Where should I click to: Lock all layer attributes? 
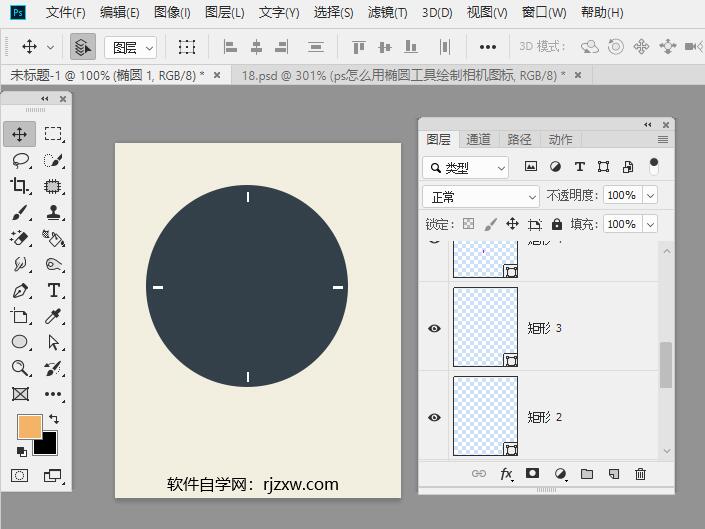point(557,224)
